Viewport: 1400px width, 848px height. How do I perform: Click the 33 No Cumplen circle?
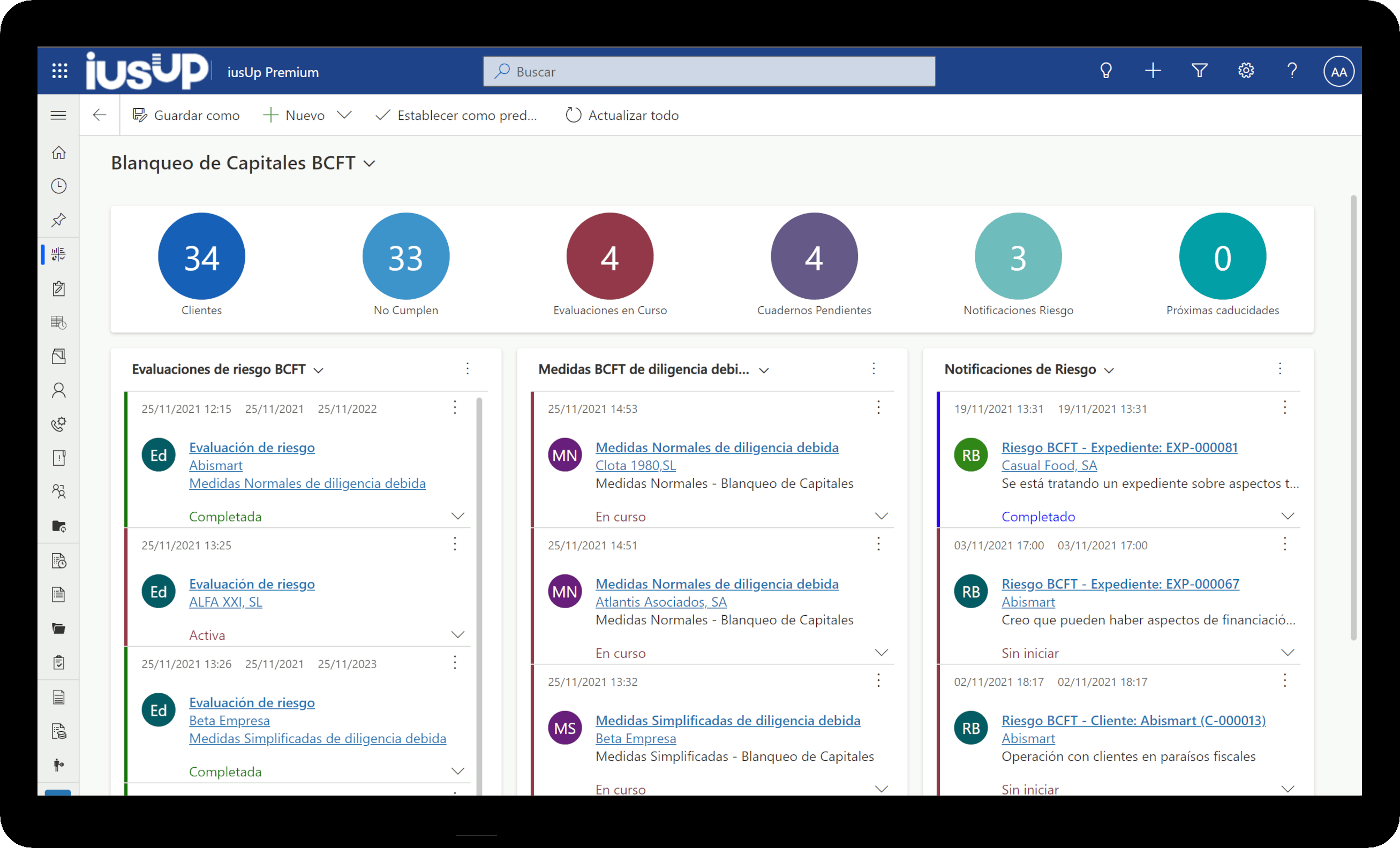(x=405, y=256)
